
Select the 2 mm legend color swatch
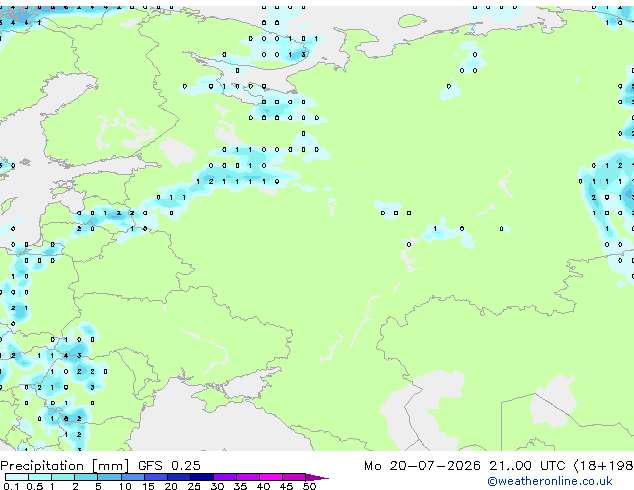86,477
